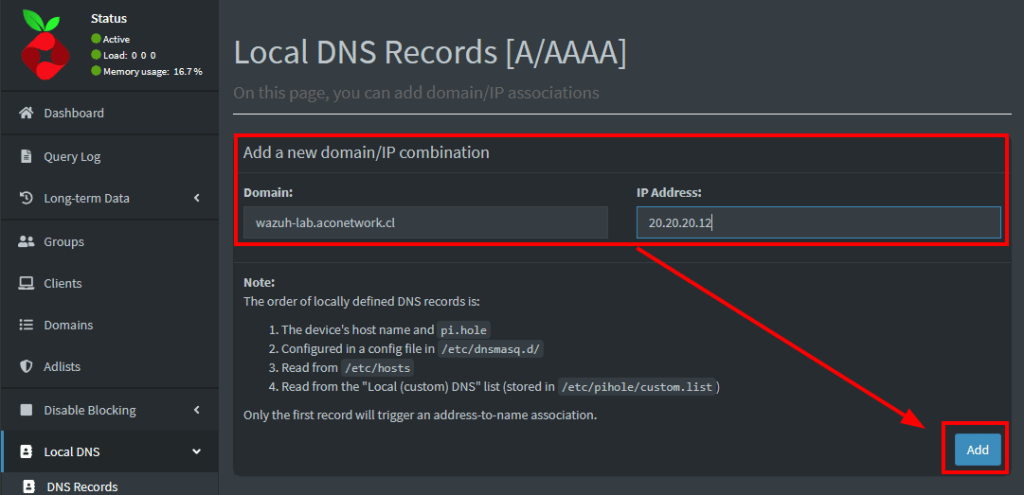Expand the Disable Blocking submenu arrow
The width and height of the screenshot is (1024, 495).
[x=197, y=410]
